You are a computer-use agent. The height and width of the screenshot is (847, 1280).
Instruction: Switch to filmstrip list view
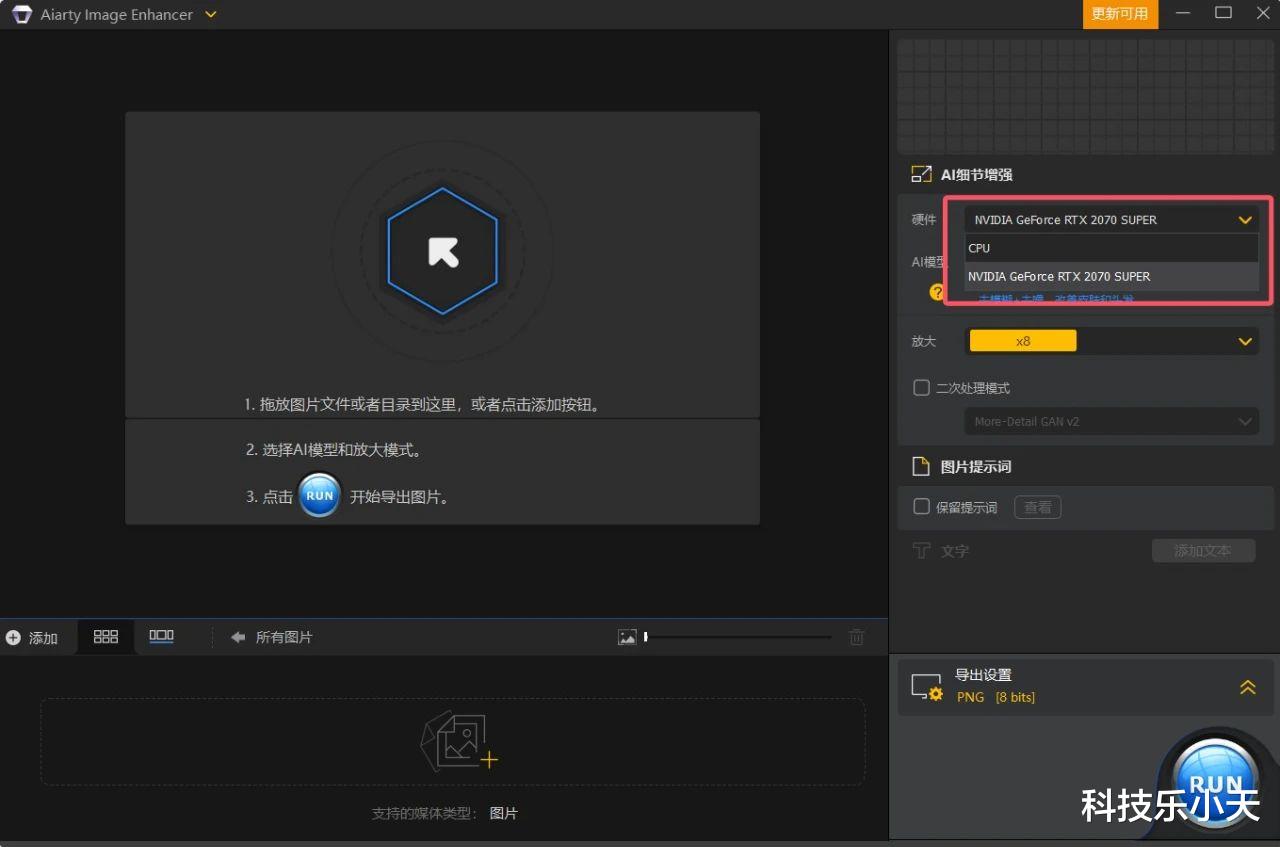pos(161,636)
